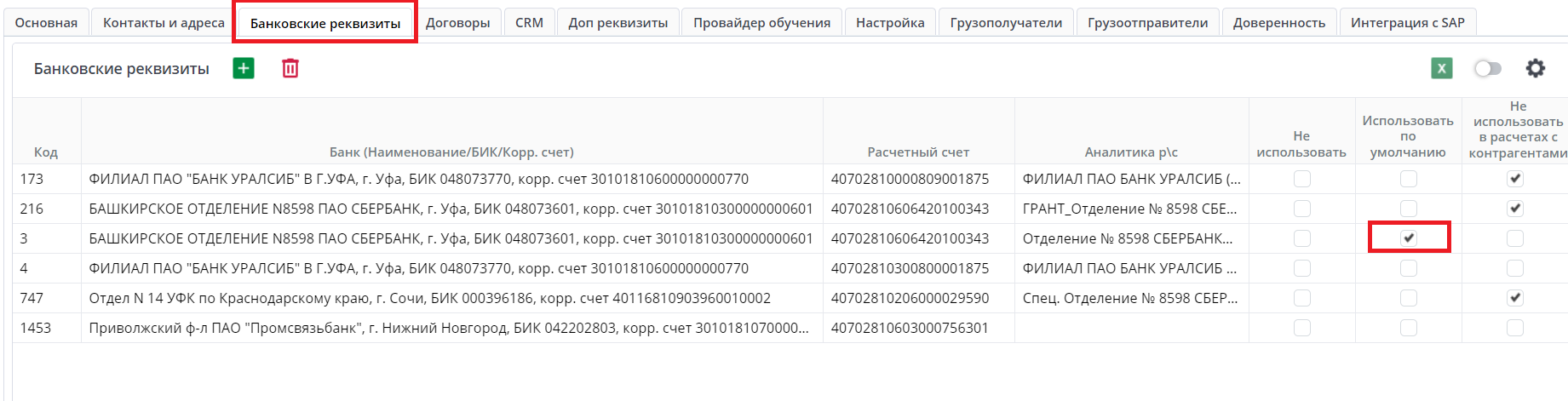Open the Договоры tab
Viewport: 1568px width, 401px height.
tap(457, 23)
